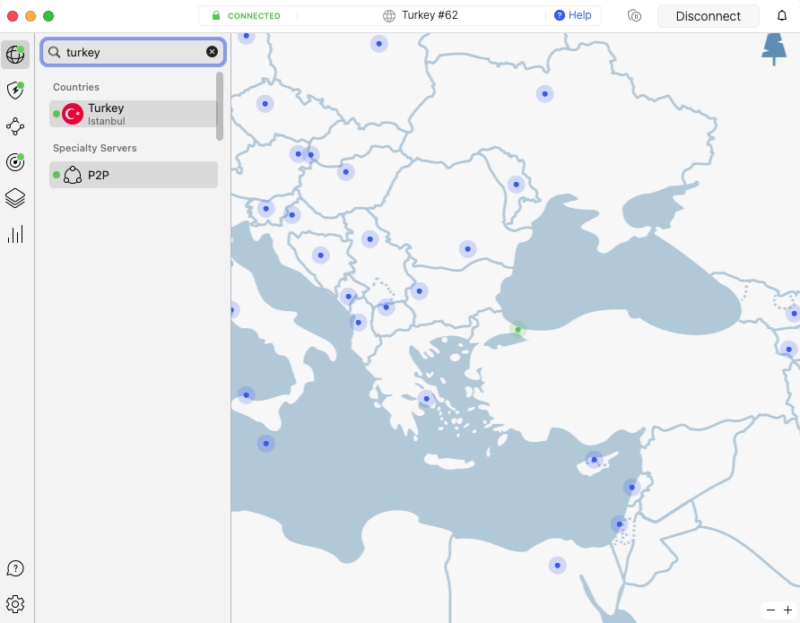Open notifications bell icon

[782, 16]
